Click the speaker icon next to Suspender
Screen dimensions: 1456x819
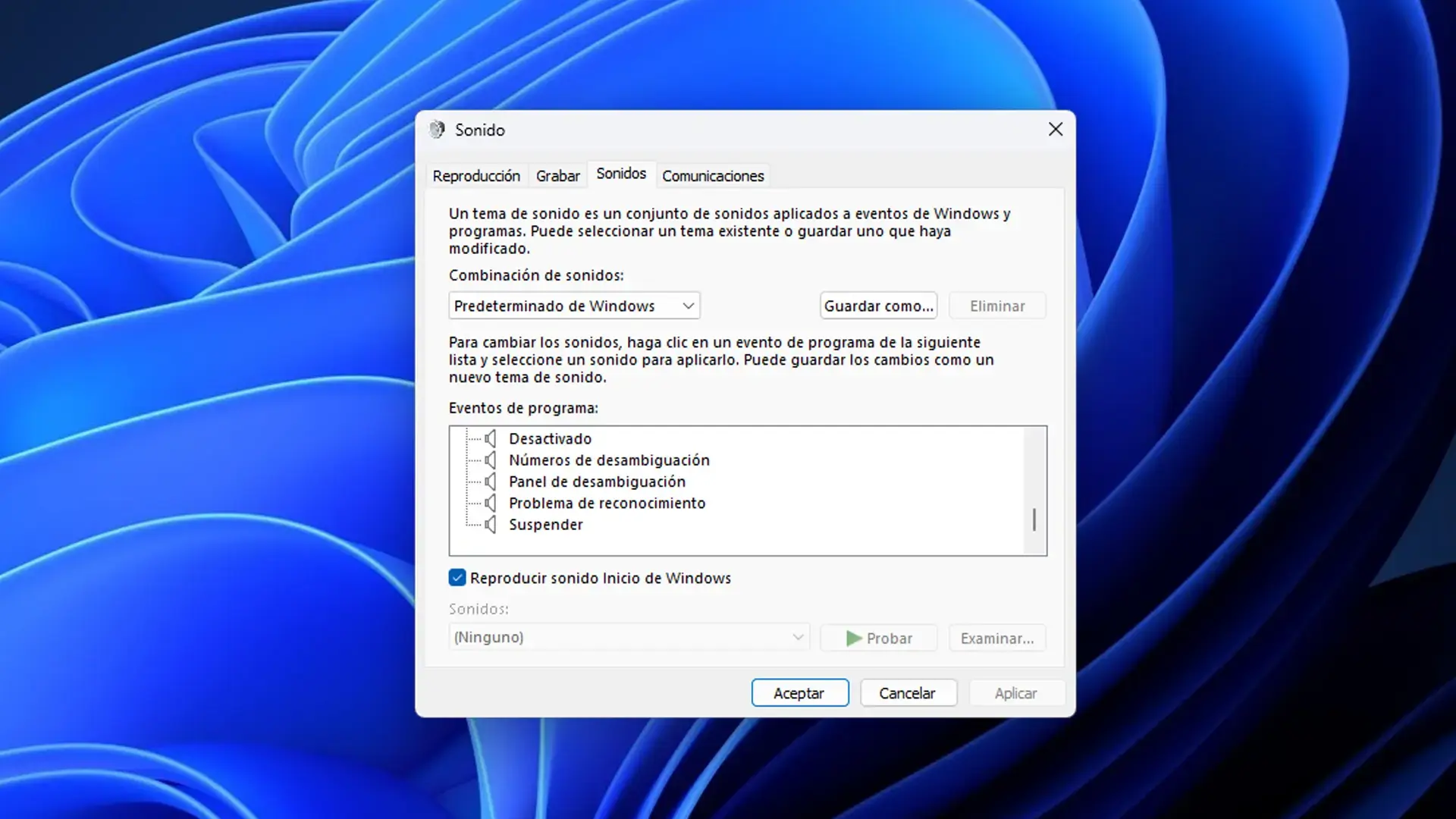[x=490, y=523]
